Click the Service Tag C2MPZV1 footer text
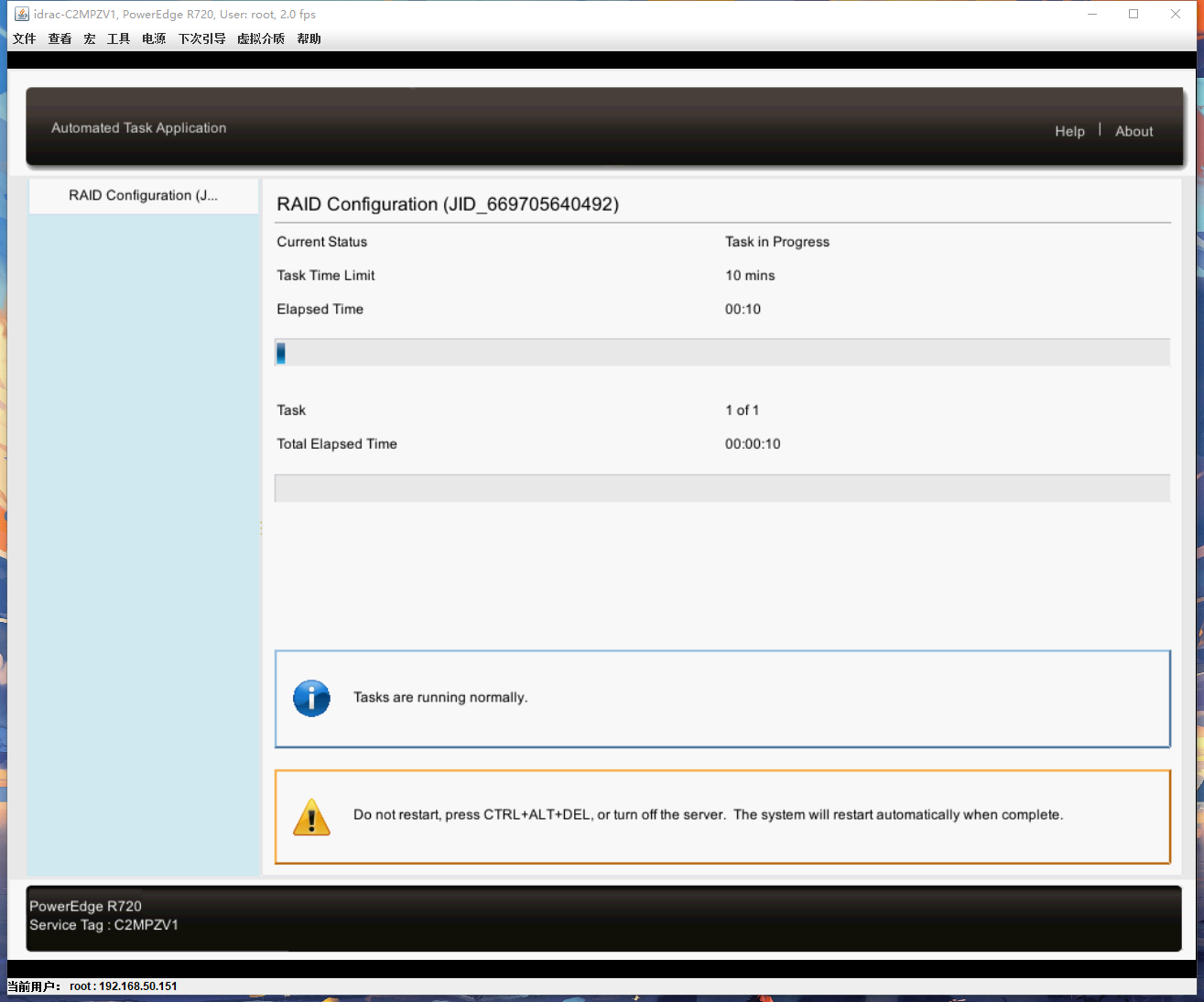Viewport: 1204px width, 1002px height. coord(103,924)
